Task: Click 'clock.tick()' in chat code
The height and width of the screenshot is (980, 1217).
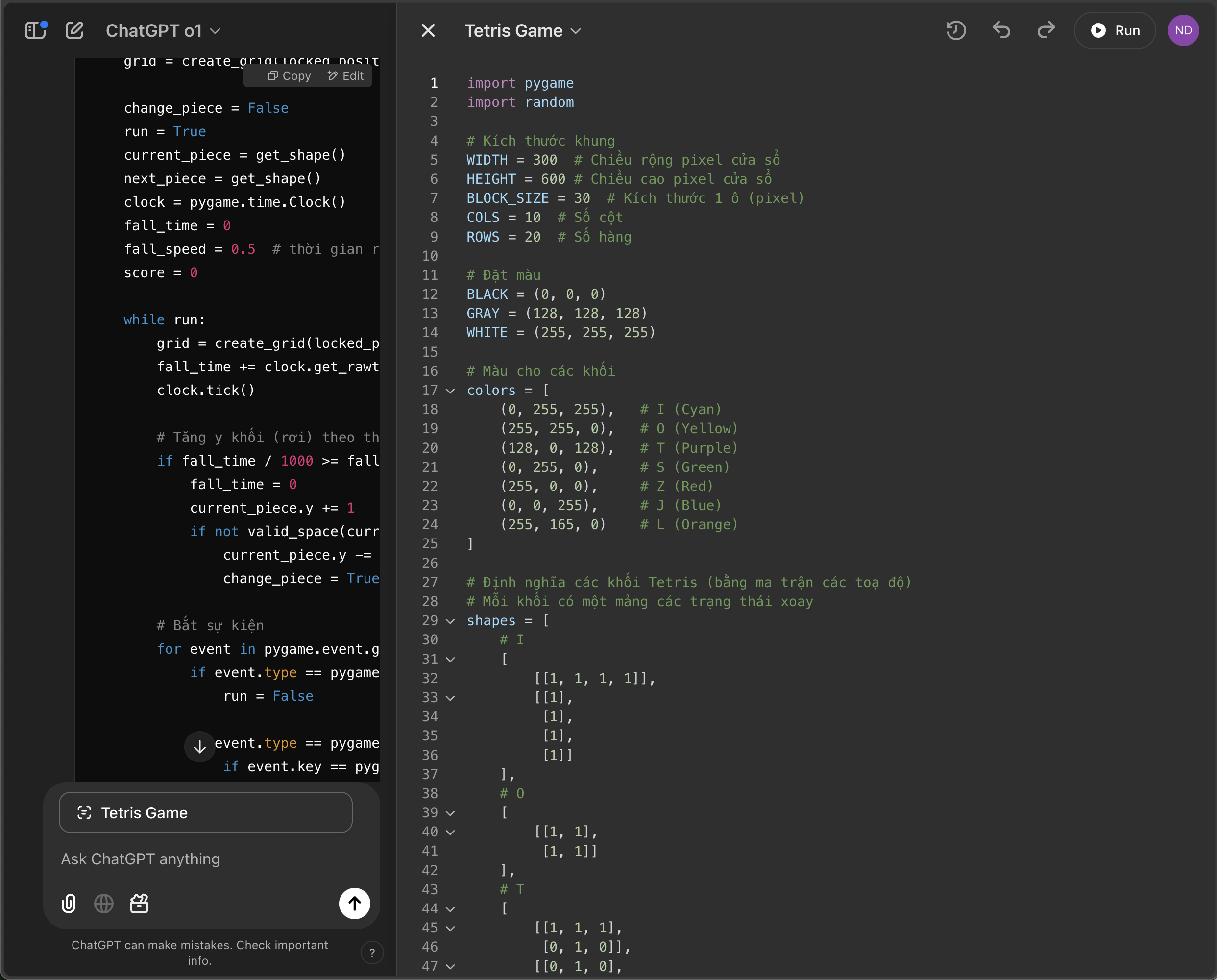Action: [205, 390]
